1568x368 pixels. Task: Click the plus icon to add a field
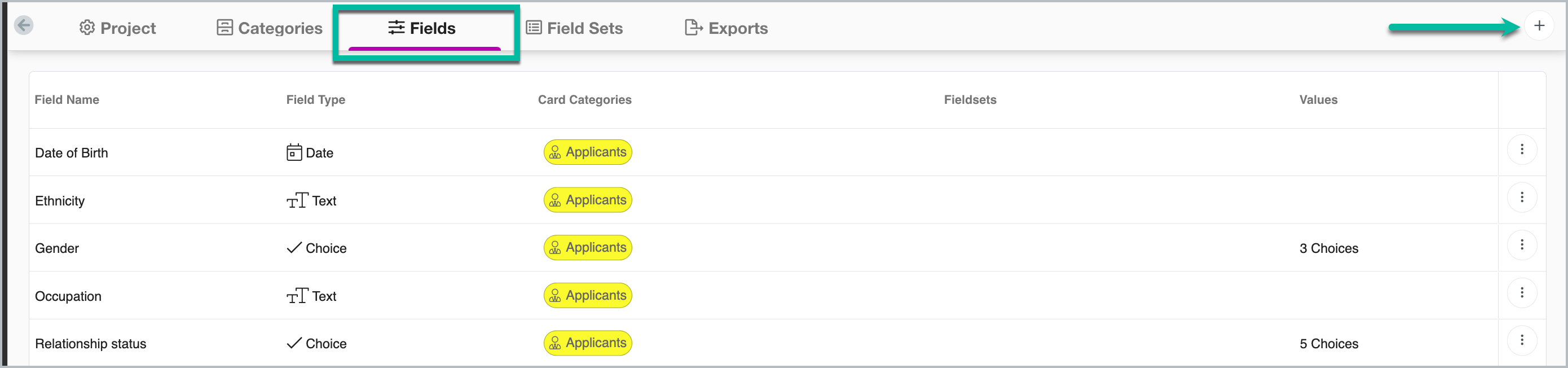point(1539,25)
